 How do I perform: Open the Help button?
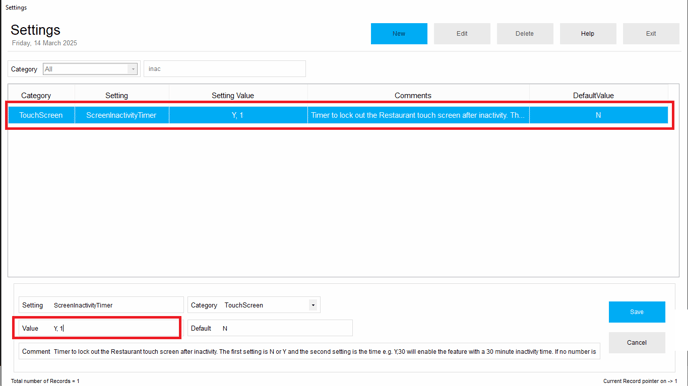(588, 34)
